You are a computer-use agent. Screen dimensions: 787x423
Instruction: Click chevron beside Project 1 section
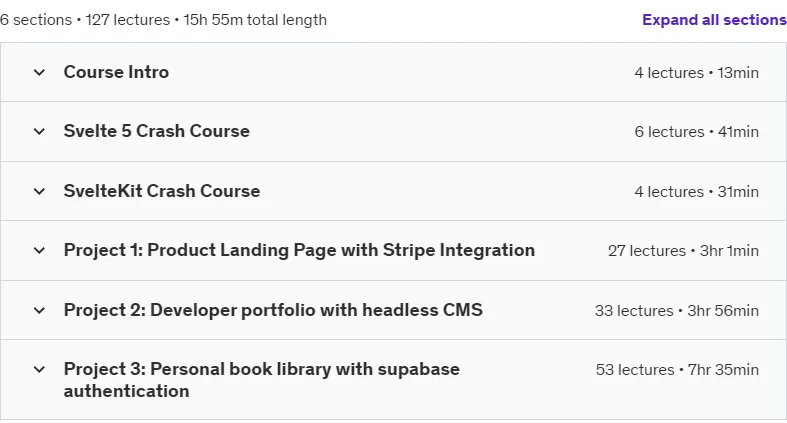coord(39,250)
